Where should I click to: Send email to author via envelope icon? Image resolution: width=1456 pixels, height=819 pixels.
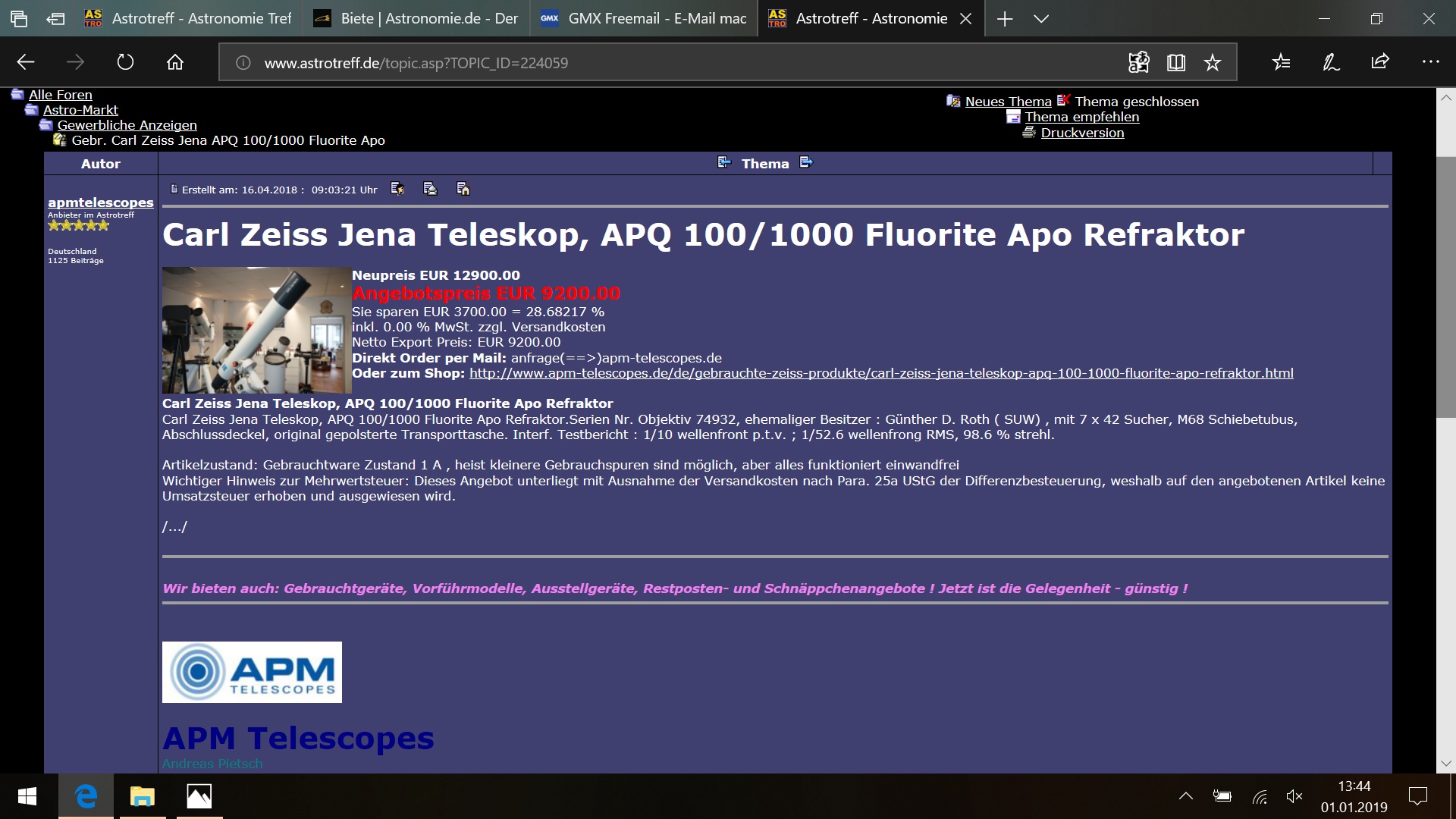pos(430,189)
